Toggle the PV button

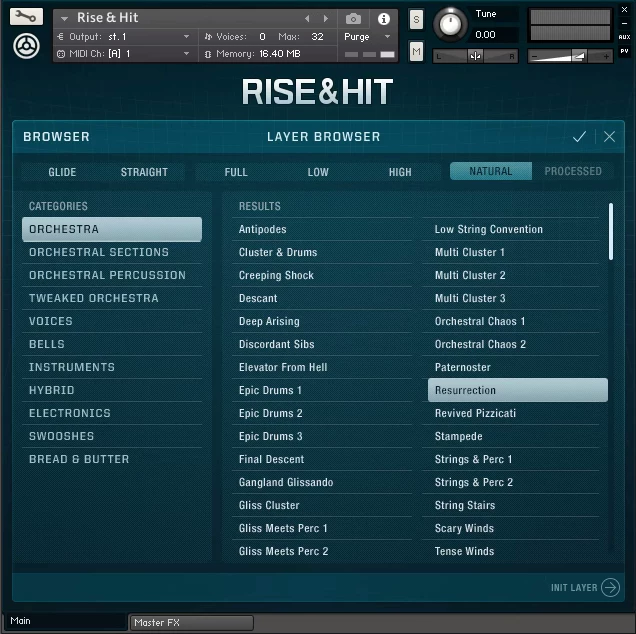(x=624, y=51)
